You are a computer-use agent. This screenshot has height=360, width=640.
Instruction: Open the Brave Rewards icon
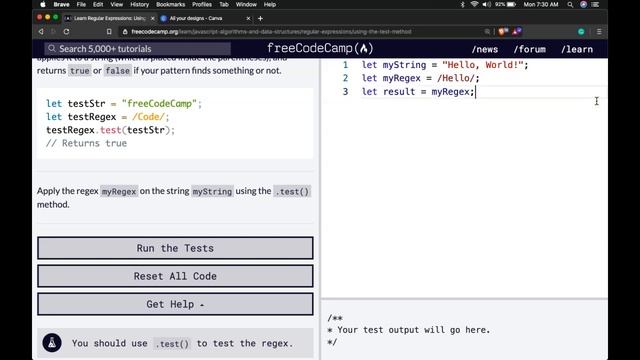click(x=517, y=31)
